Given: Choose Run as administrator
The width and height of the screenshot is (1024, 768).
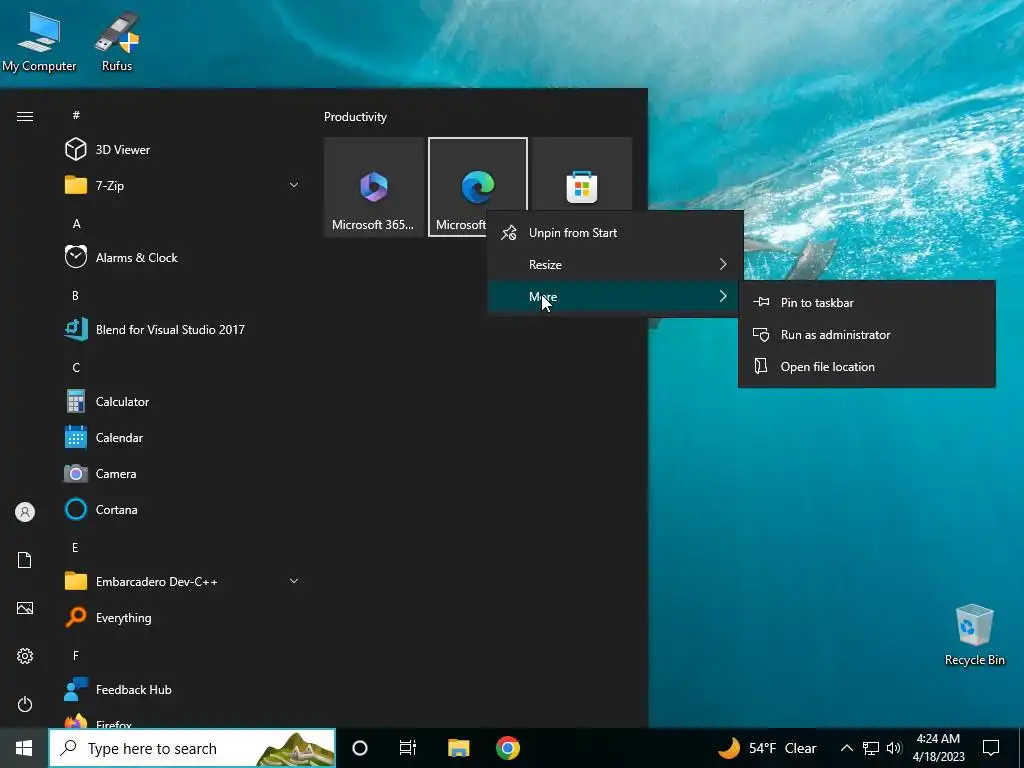Looking at the screenshot, I should point(867,334).
